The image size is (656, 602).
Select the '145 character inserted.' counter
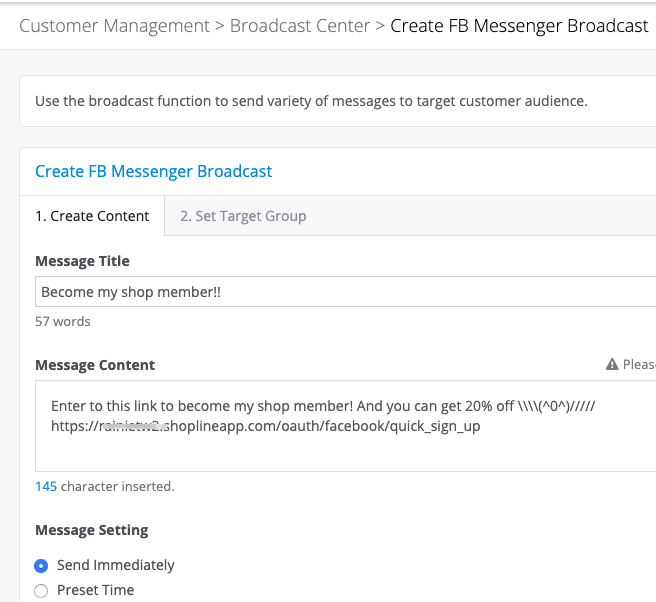click(105, 487)
